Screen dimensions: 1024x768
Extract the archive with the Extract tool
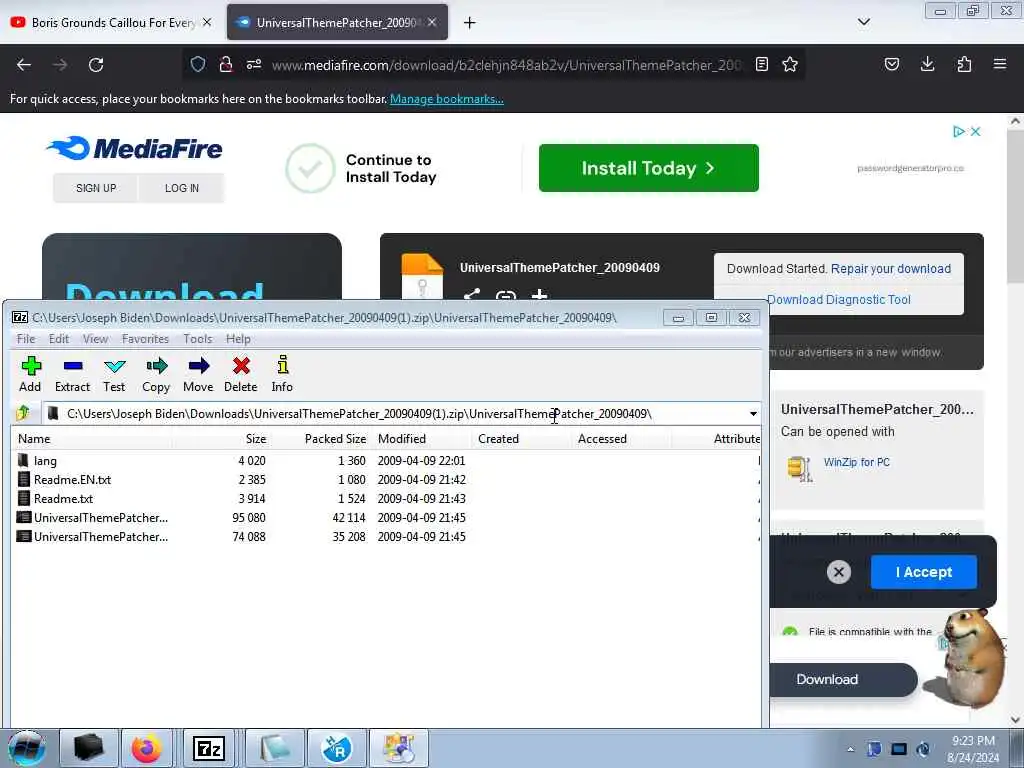pyautogui.click(x=72, y=374)
